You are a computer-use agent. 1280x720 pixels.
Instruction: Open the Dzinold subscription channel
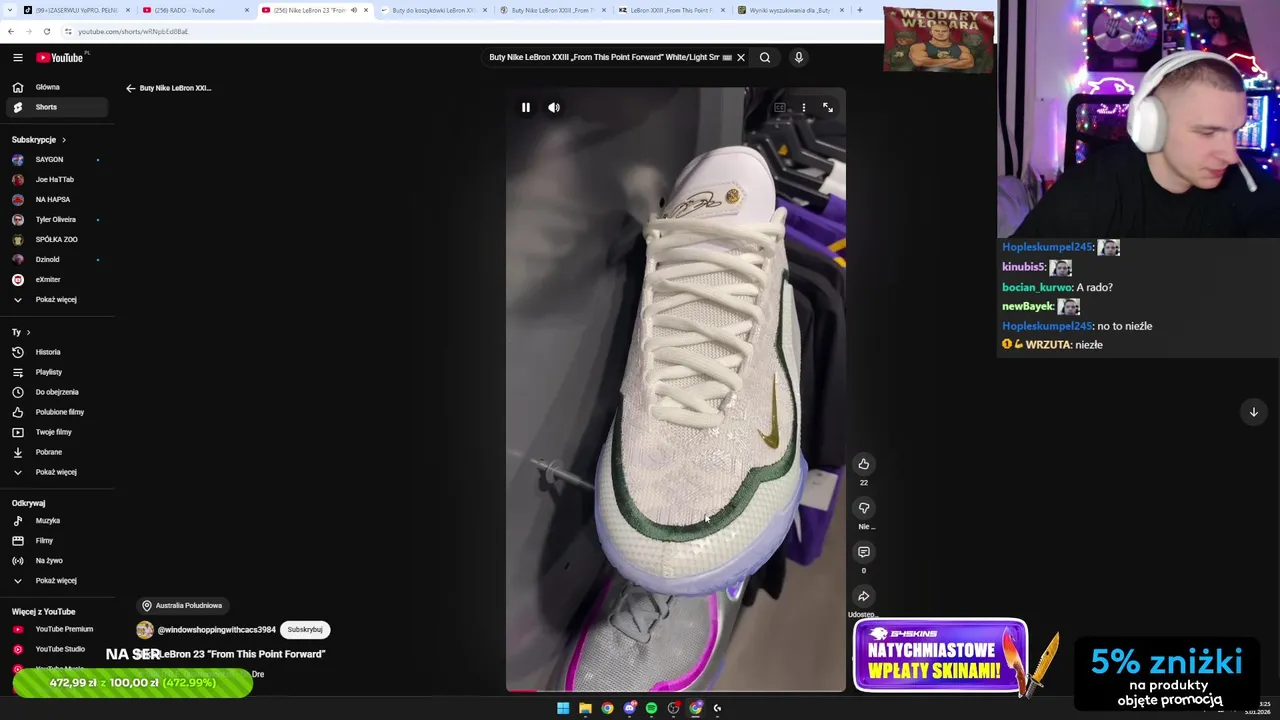[x=58, y=260]
